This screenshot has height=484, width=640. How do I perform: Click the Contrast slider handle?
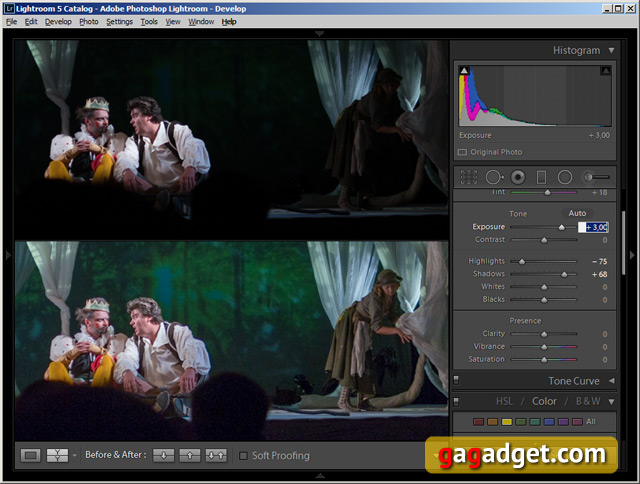pyautogui.click(x=544, y=240)
